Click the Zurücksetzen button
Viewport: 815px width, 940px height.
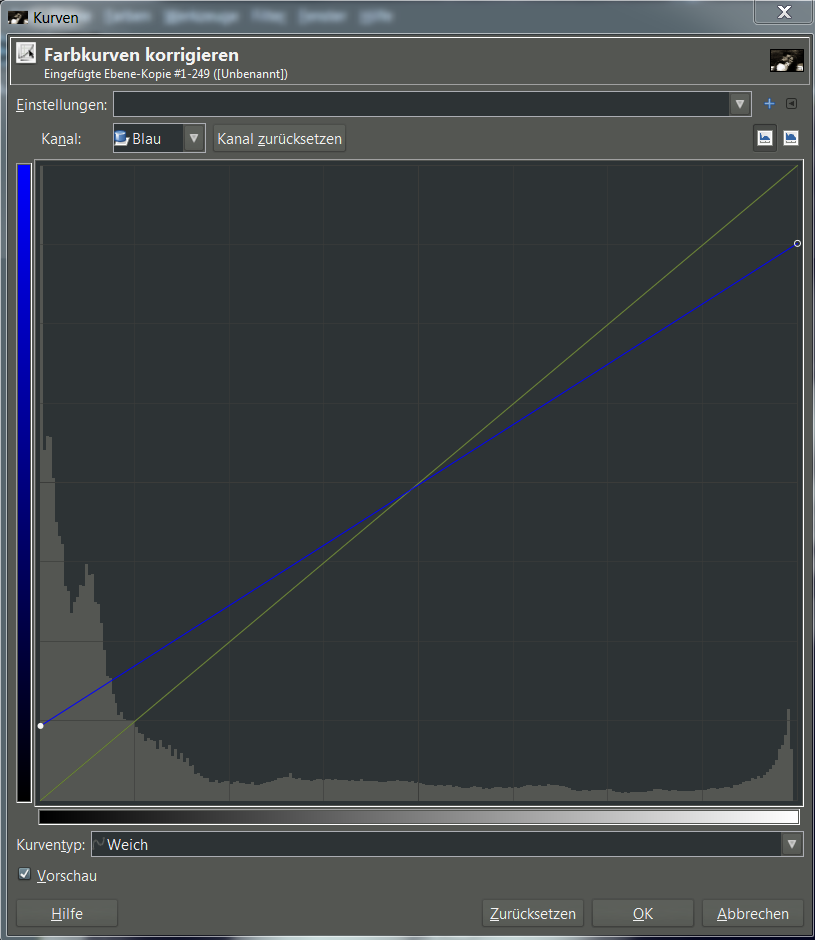[533, 914]
